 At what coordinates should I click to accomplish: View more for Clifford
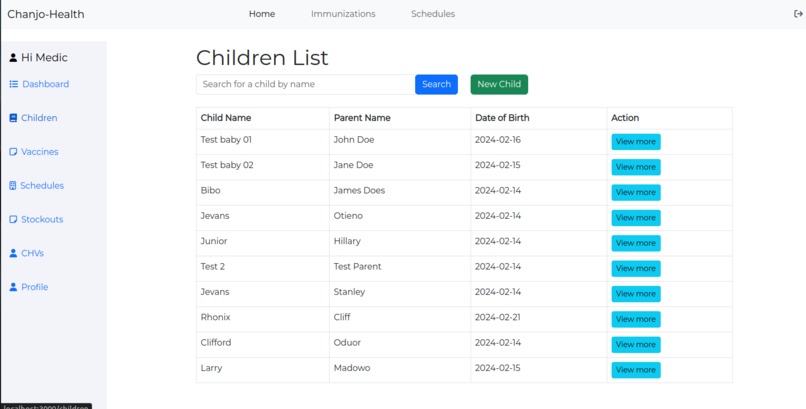pos(636,344)
